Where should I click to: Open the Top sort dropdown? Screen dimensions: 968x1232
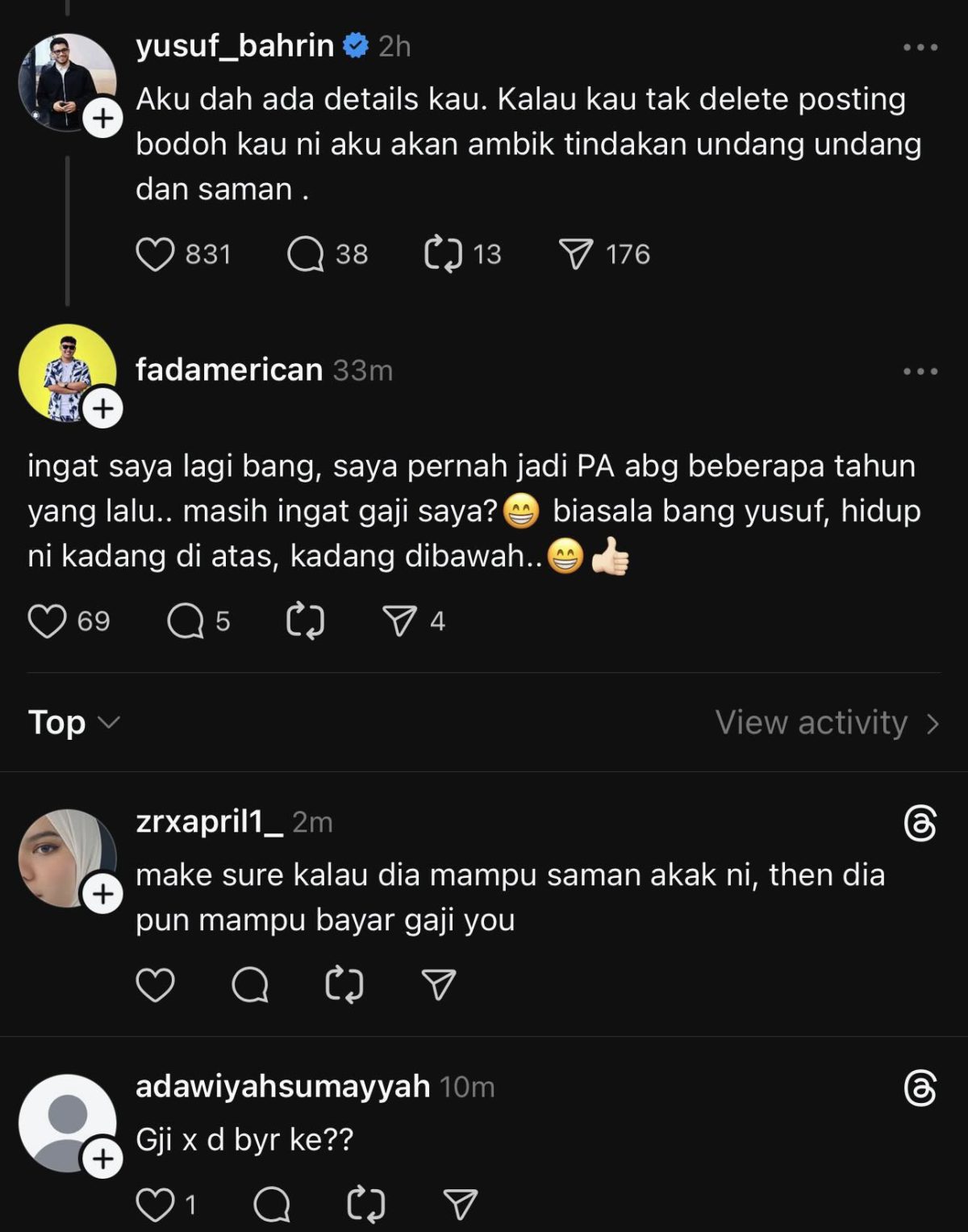[x=74, y=722]
